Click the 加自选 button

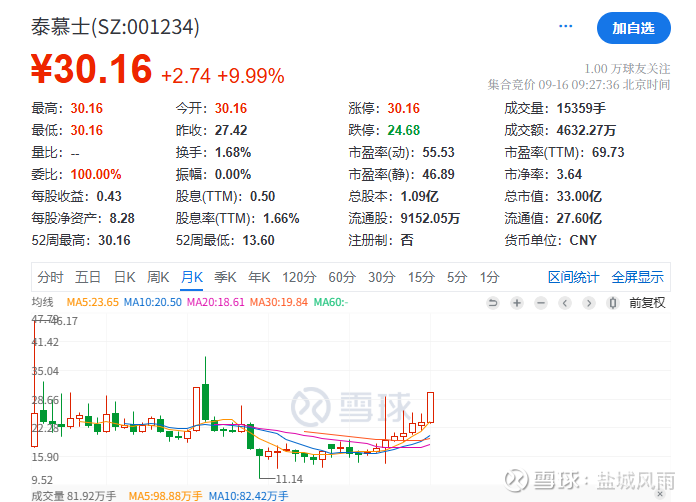tap(633, 28)
